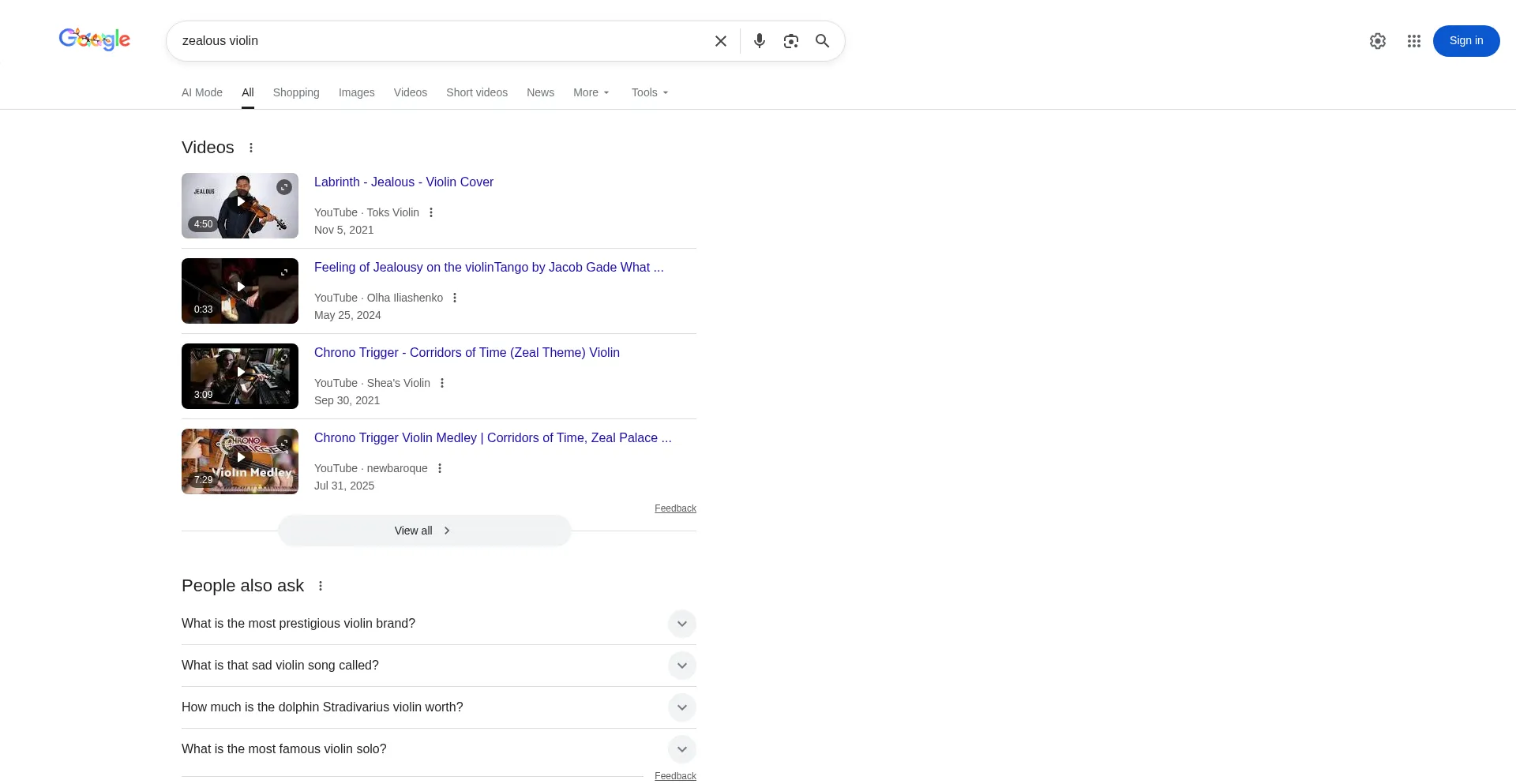Click the magnifying glass search button
The image size is (1516, 784).
tap(822, 41)
